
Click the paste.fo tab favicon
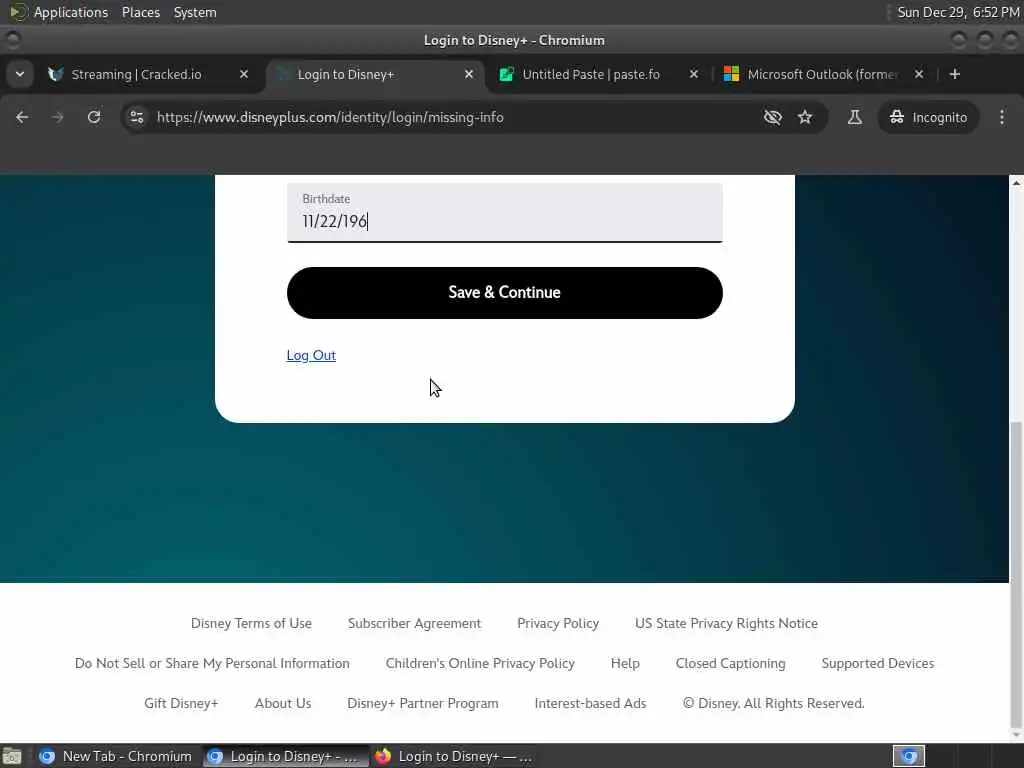506,74
